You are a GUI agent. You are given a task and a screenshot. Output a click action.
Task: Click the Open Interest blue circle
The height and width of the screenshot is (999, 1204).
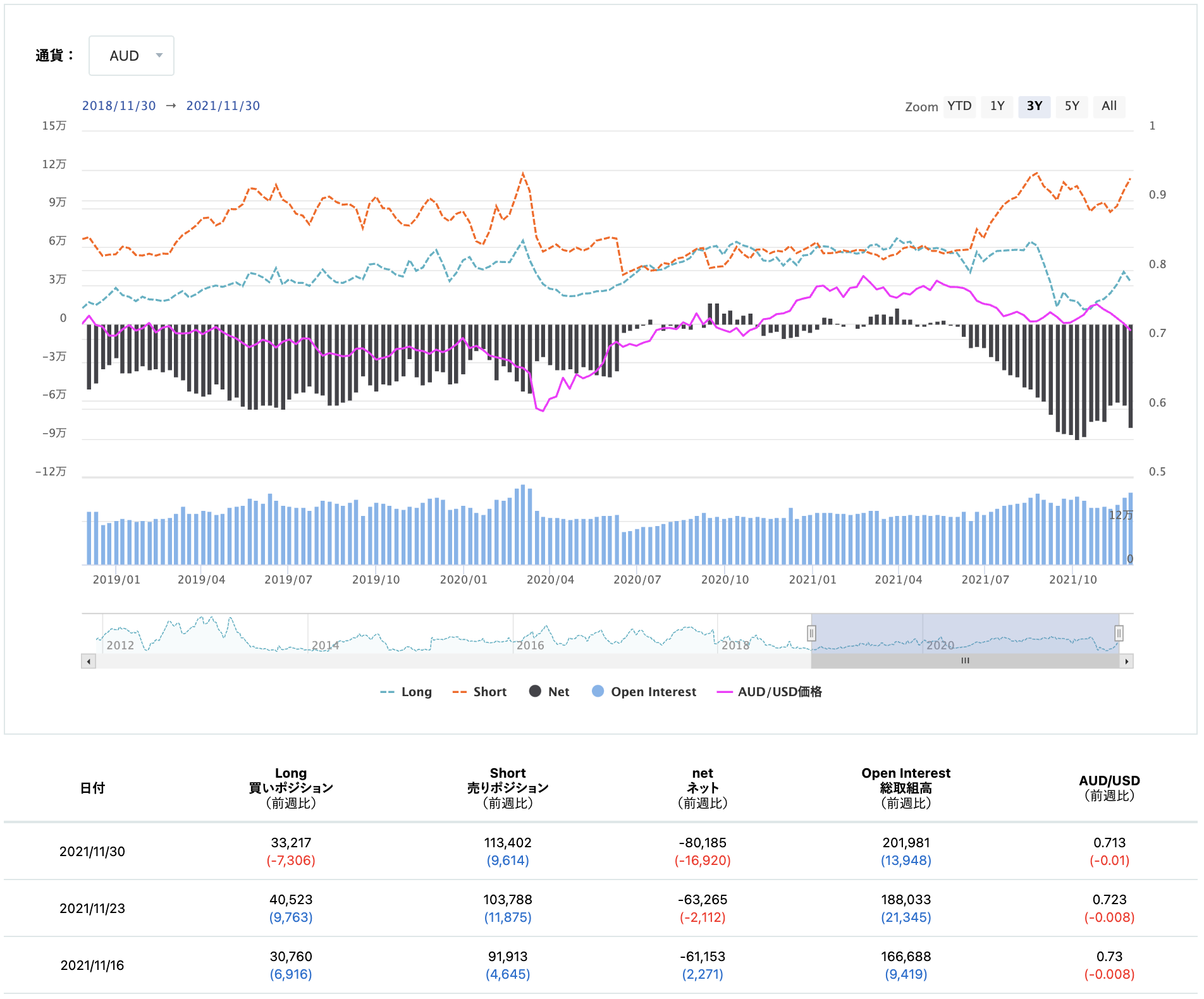[598, 691]
